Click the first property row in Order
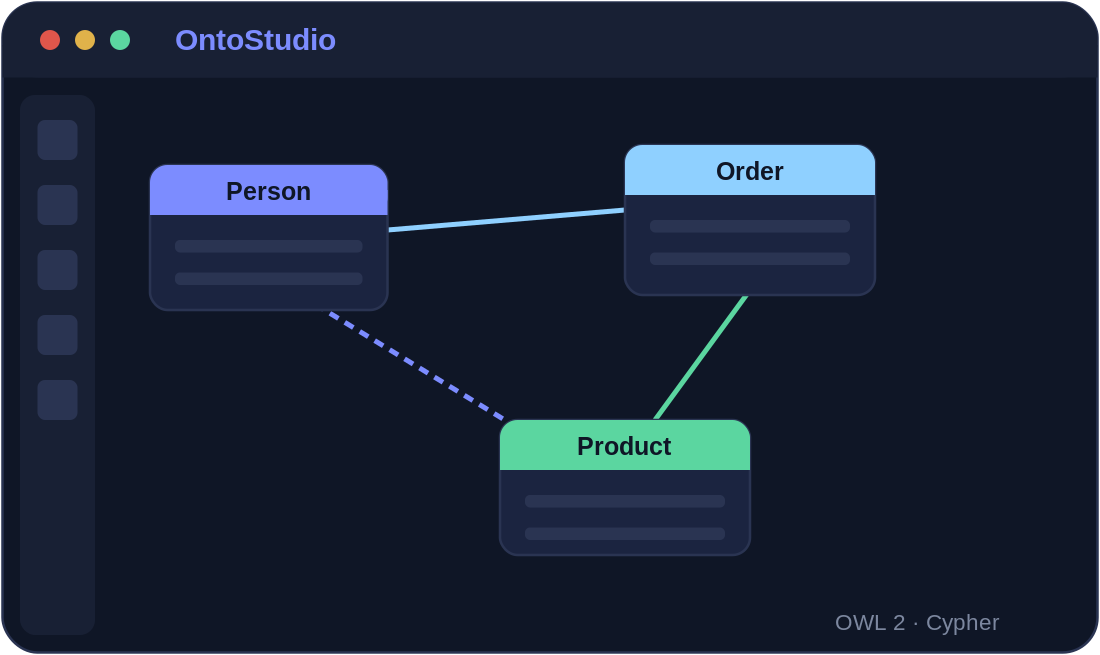The width and height of the screenshot is (1100, 655). click(x=750, y=227)
